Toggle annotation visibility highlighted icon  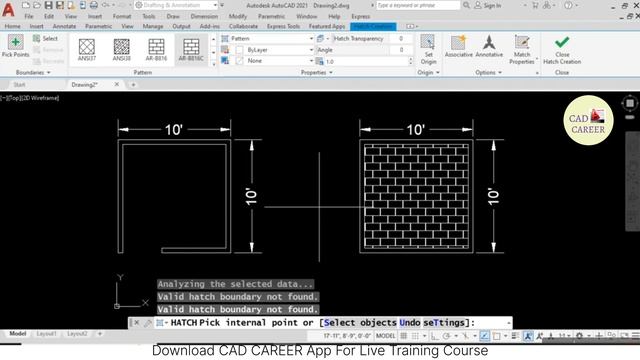tap(527, 336)
